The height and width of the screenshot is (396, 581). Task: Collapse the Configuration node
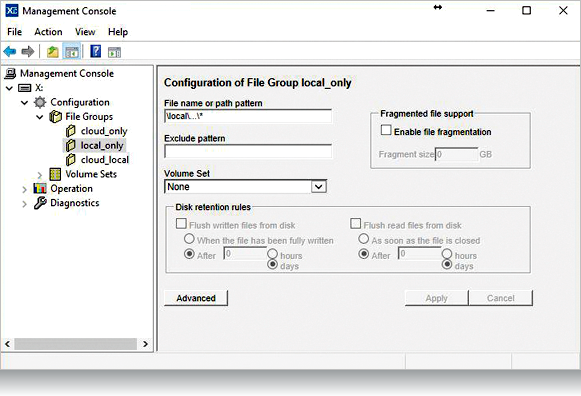[25, 103]
